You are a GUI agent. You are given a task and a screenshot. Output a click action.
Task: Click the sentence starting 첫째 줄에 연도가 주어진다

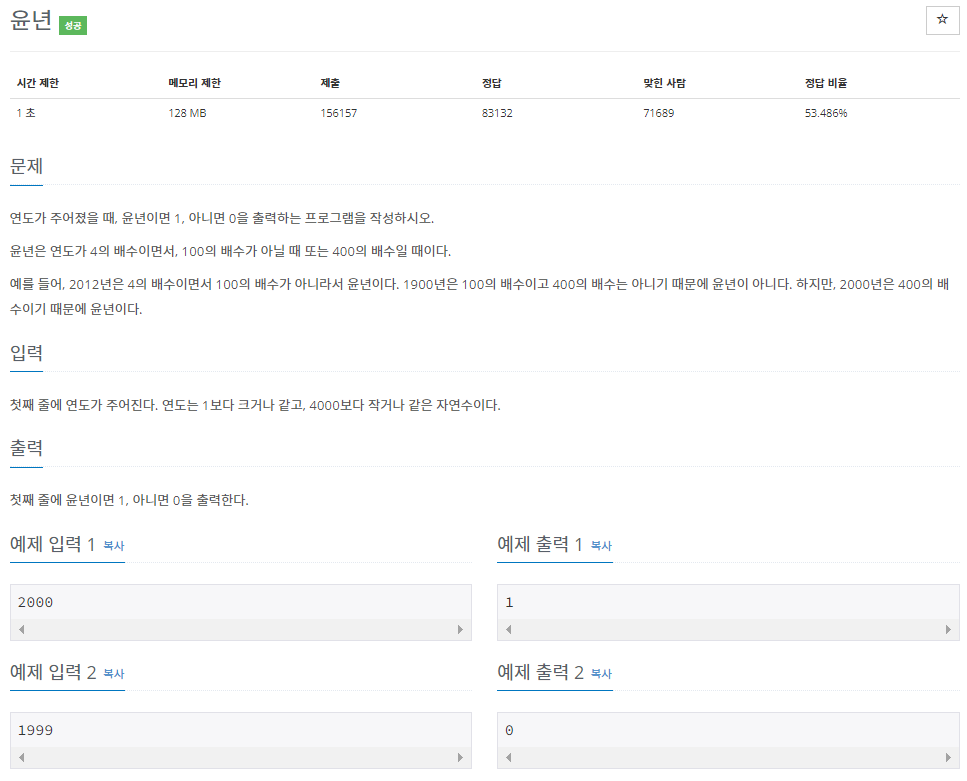pyautogui.click(x=255, y=405)
